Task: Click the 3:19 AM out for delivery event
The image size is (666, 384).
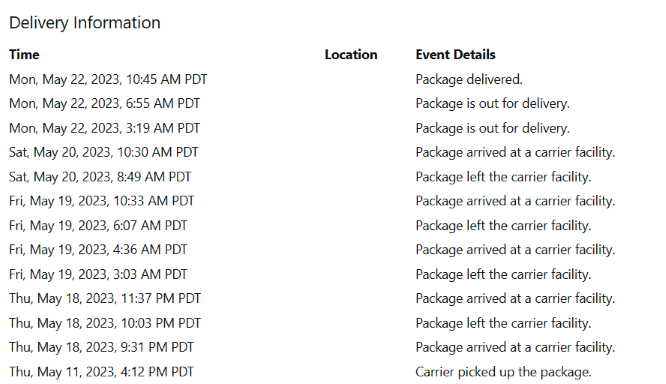Action: pos(492,128)
